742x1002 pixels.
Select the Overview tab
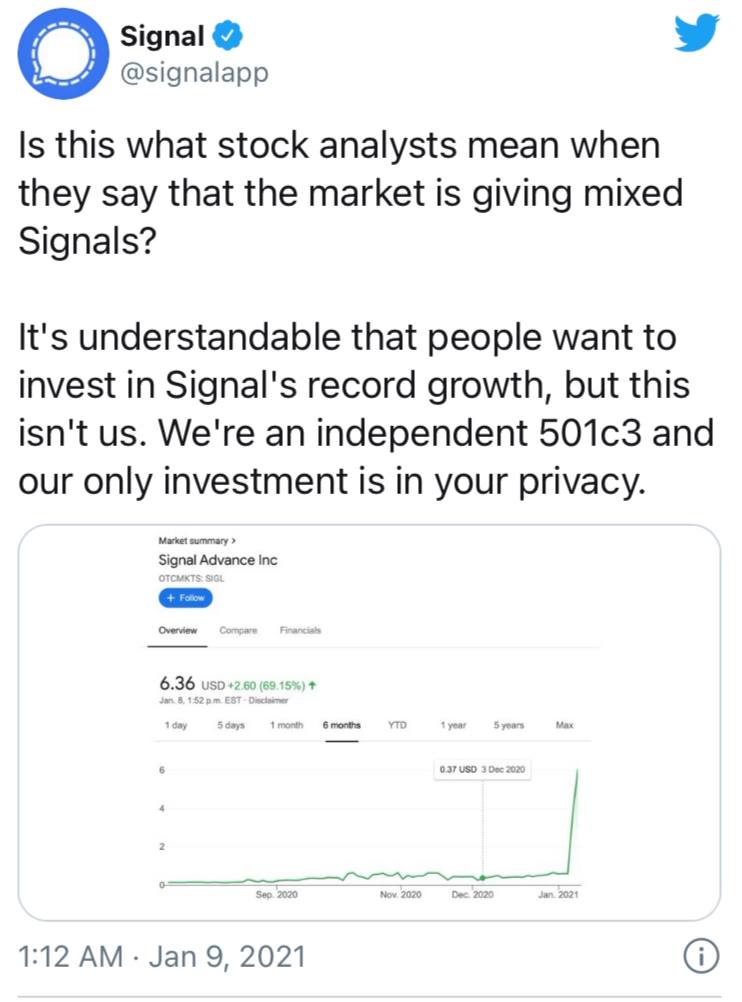178,630
